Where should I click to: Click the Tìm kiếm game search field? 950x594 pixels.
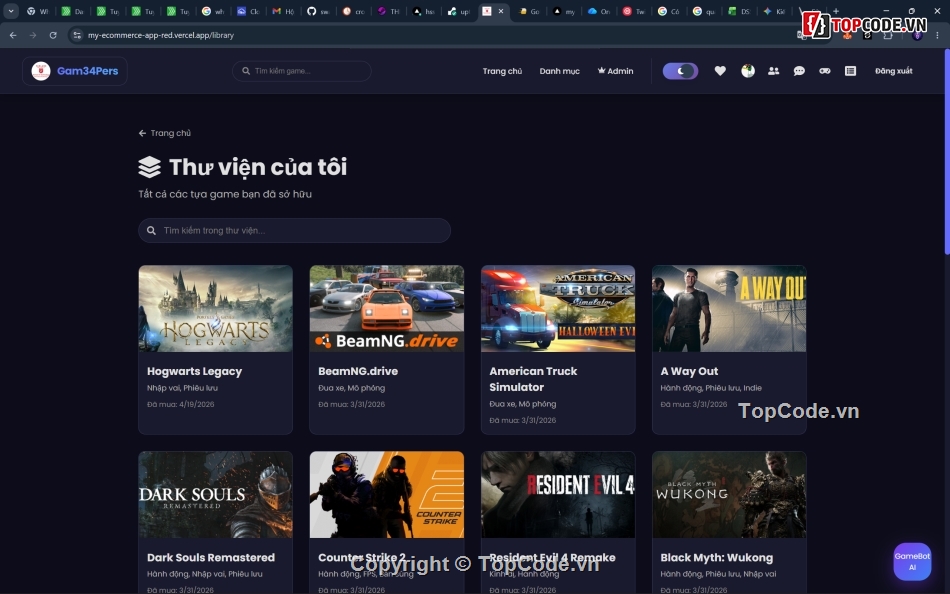coord(302,71)
